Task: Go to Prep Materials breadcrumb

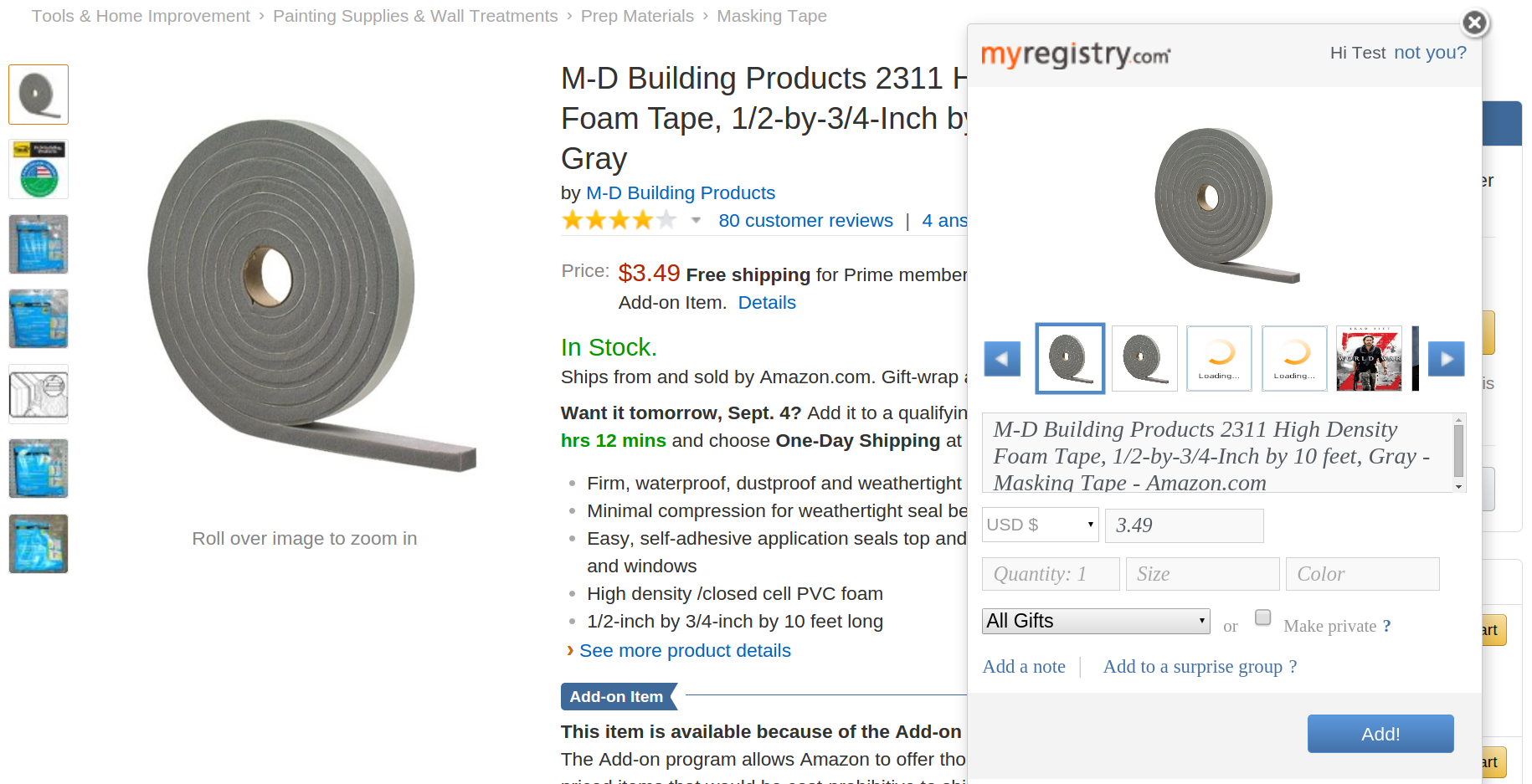Action: 637,16
